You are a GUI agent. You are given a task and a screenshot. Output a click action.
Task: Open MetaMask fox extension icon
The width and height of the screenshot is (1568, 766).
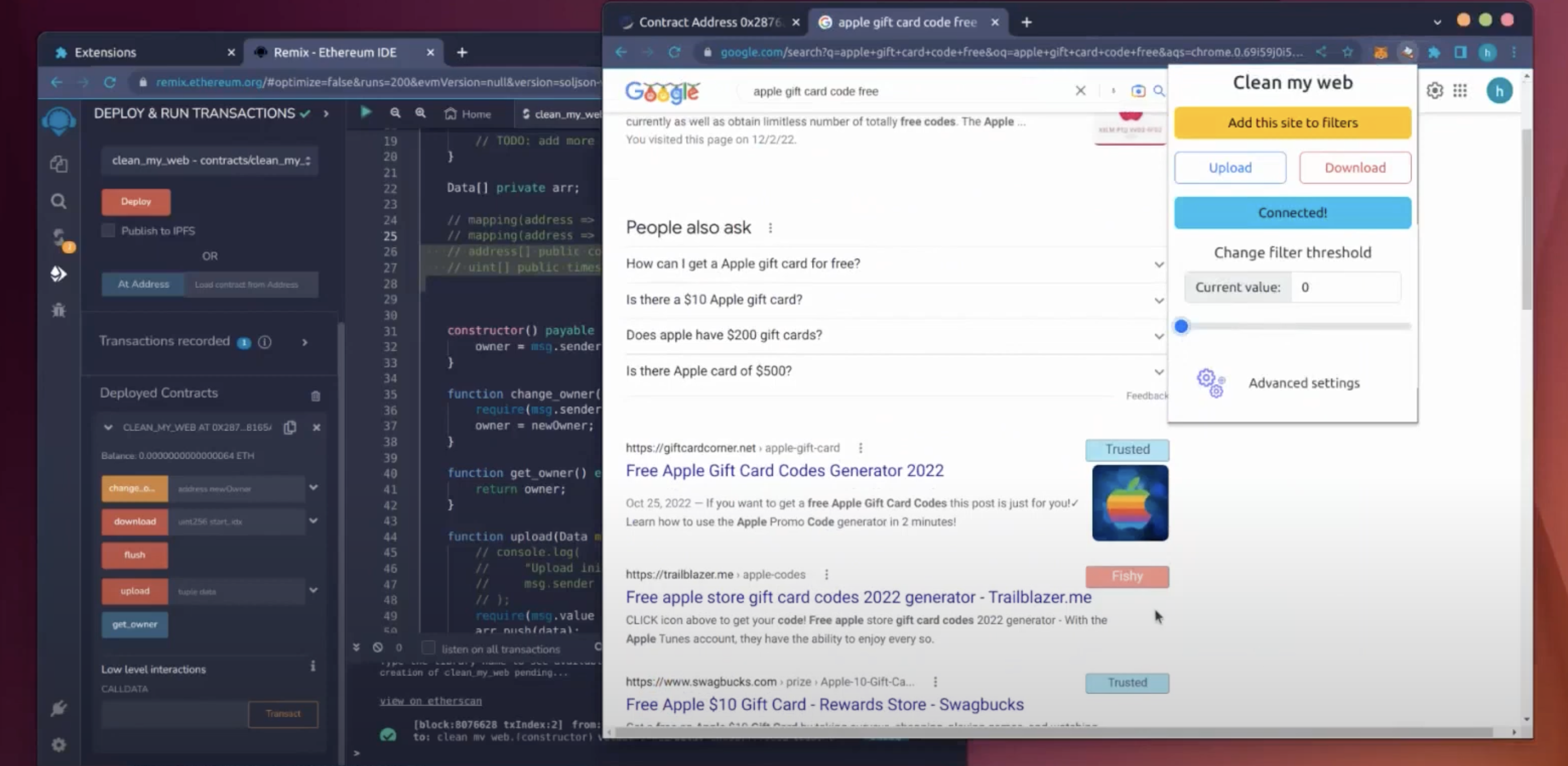[1380, 53]
